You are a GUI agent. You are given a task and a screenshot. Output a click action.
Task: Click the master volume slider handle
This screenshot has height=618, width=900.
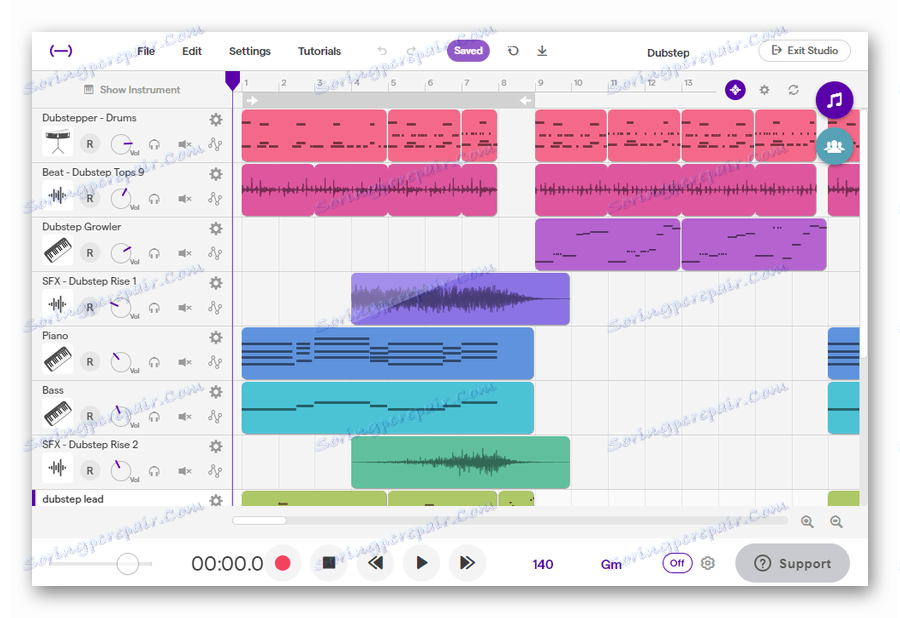127,563
